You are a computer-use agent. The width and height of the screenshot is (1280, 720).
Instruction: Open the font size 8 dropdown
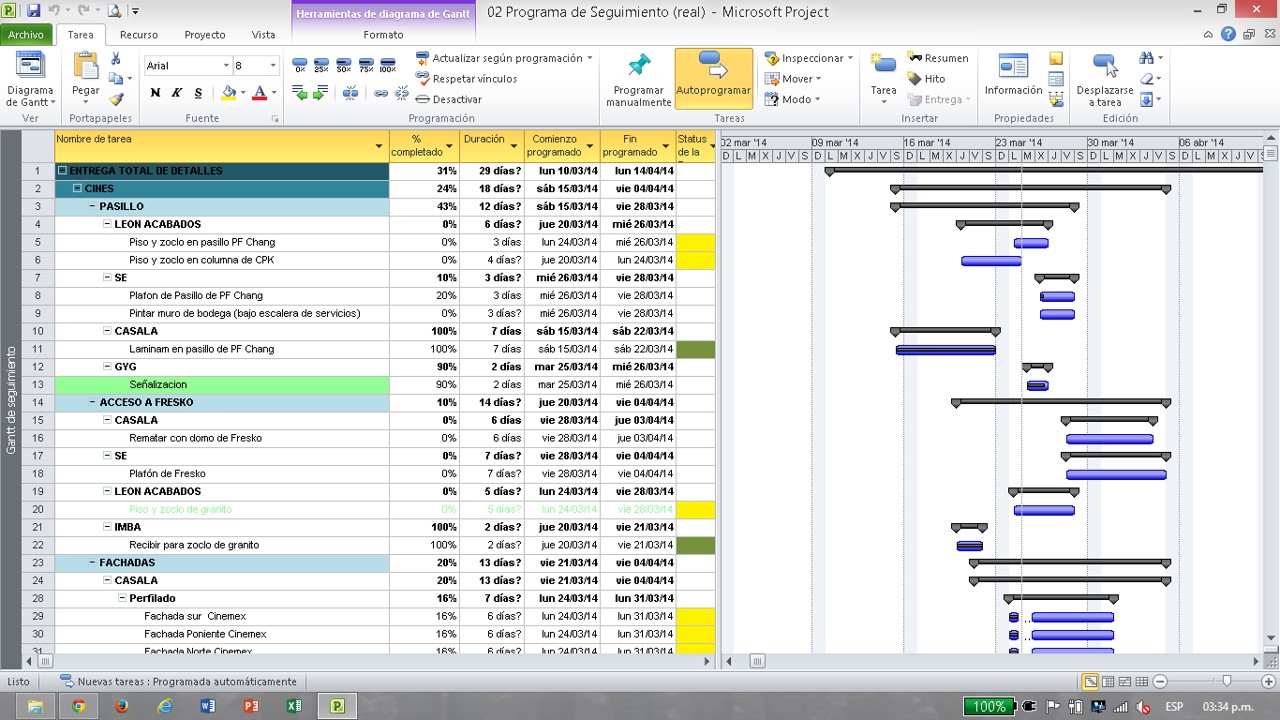pyautogui.click(x=273, y=66)
